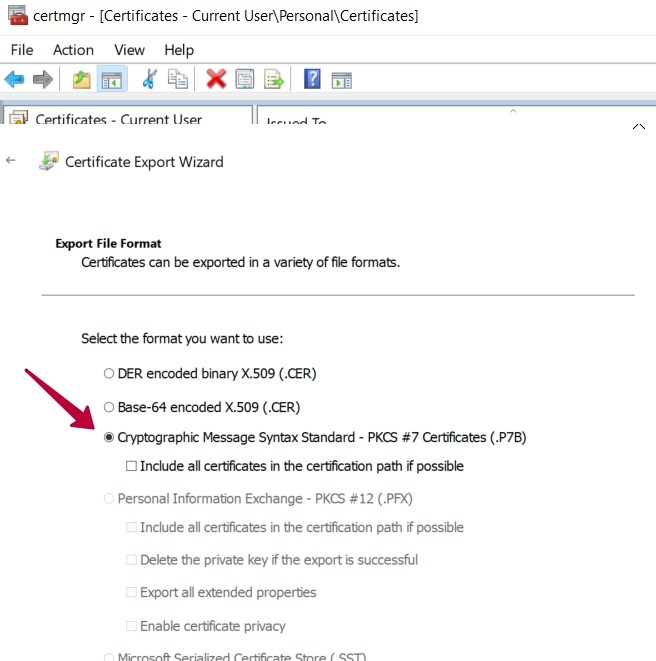This screenshot has height=661, width=656.
Task: Open the File menu
Action: [21, 50]
